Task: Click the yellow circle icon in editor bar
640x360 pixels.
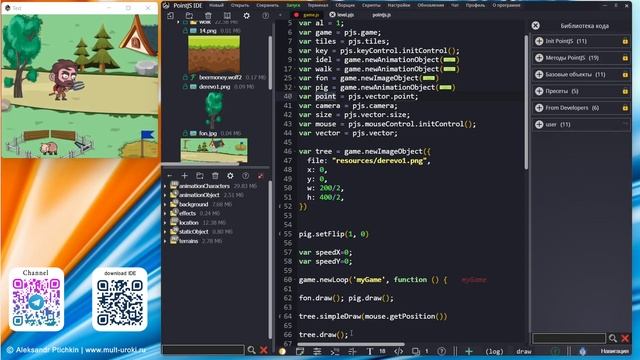Action: [x=282, y=351]
